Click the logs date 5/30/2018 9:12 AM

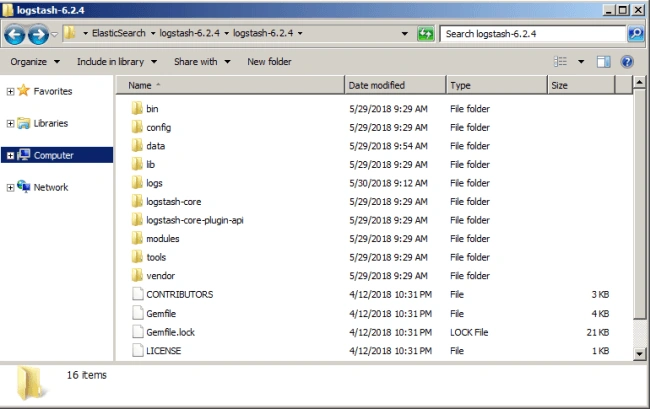coord(388,183)
